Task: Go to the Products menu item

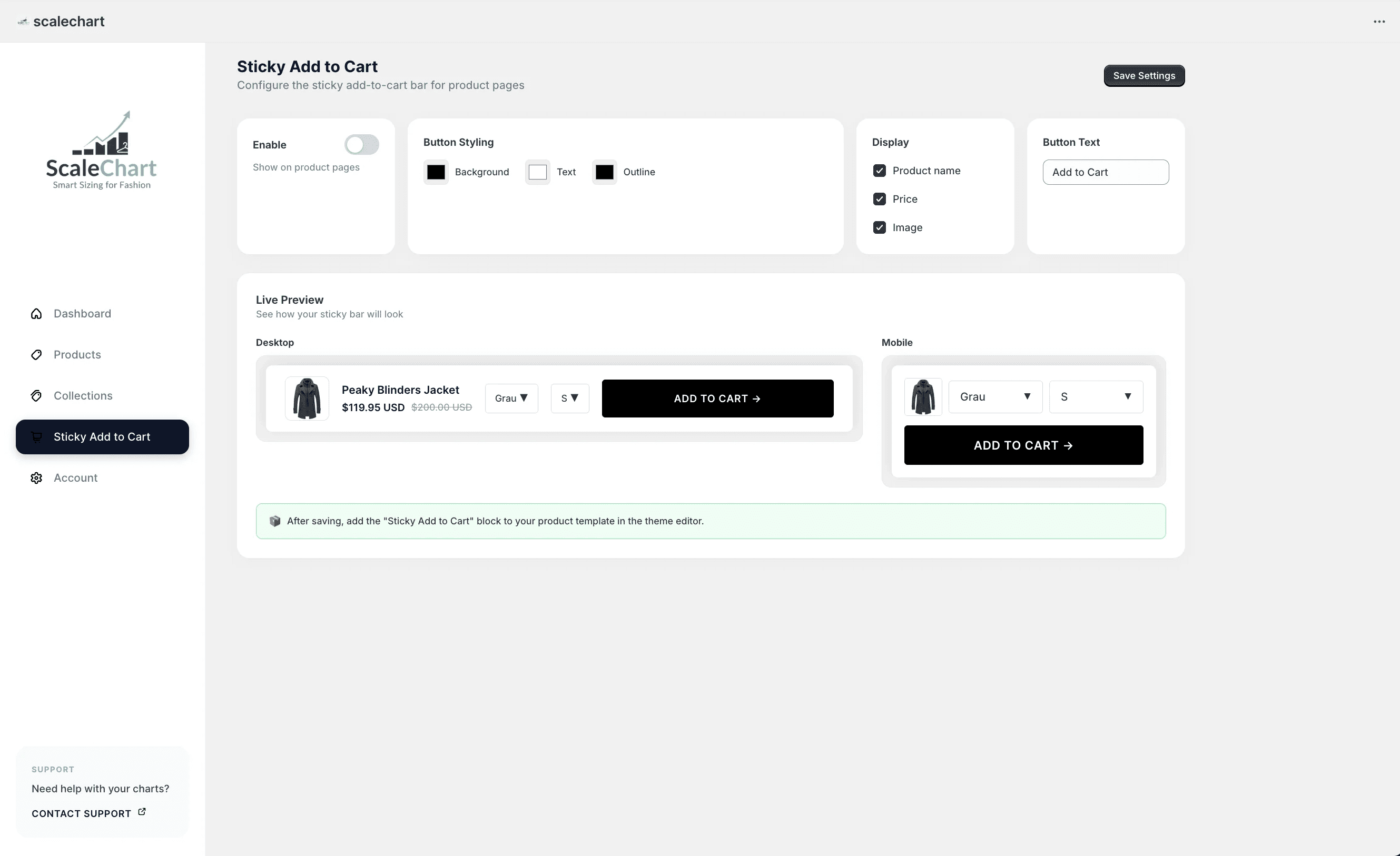Action: 77,354
